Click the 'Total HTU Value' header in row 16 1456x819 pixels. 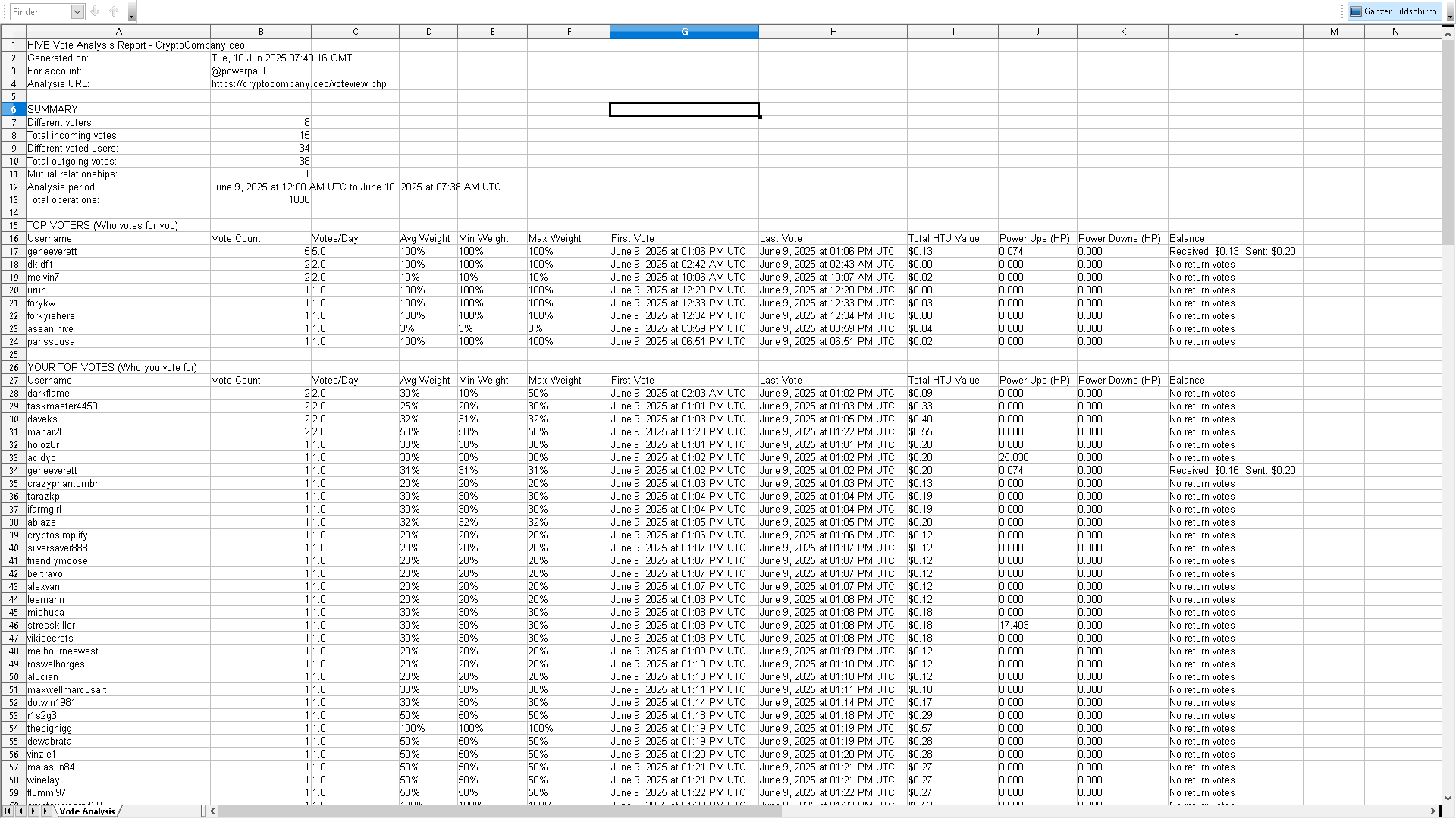pos(952,239)
